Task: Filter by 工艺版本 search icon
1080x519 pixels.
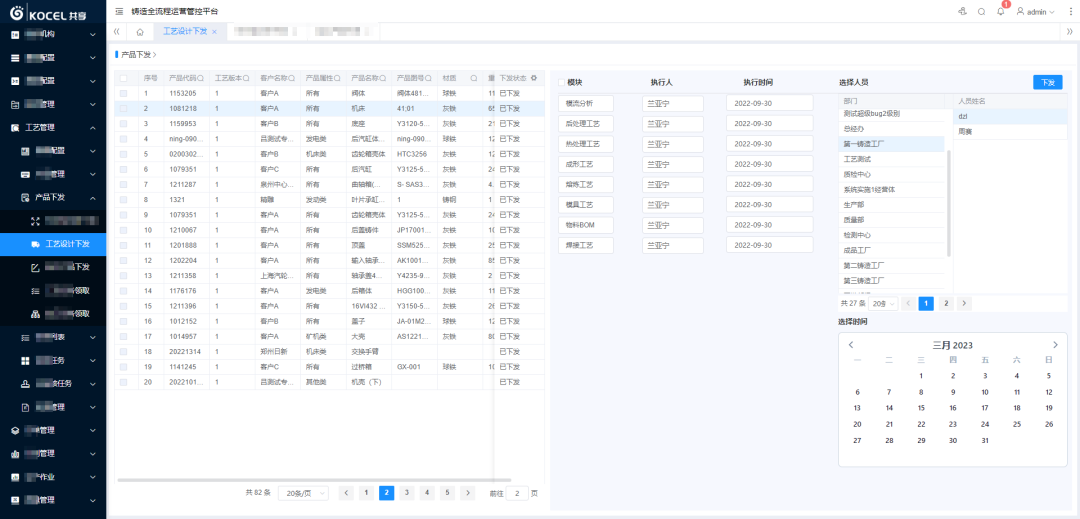Action: 247,78
